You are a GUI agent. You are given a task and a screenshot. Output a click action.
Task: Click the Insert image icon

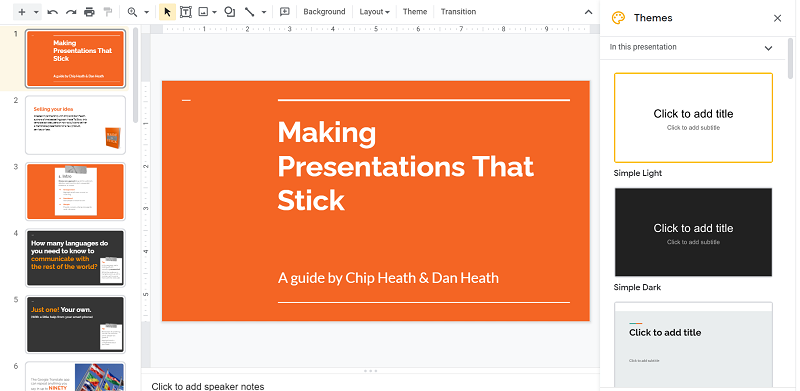click(203, 12)
